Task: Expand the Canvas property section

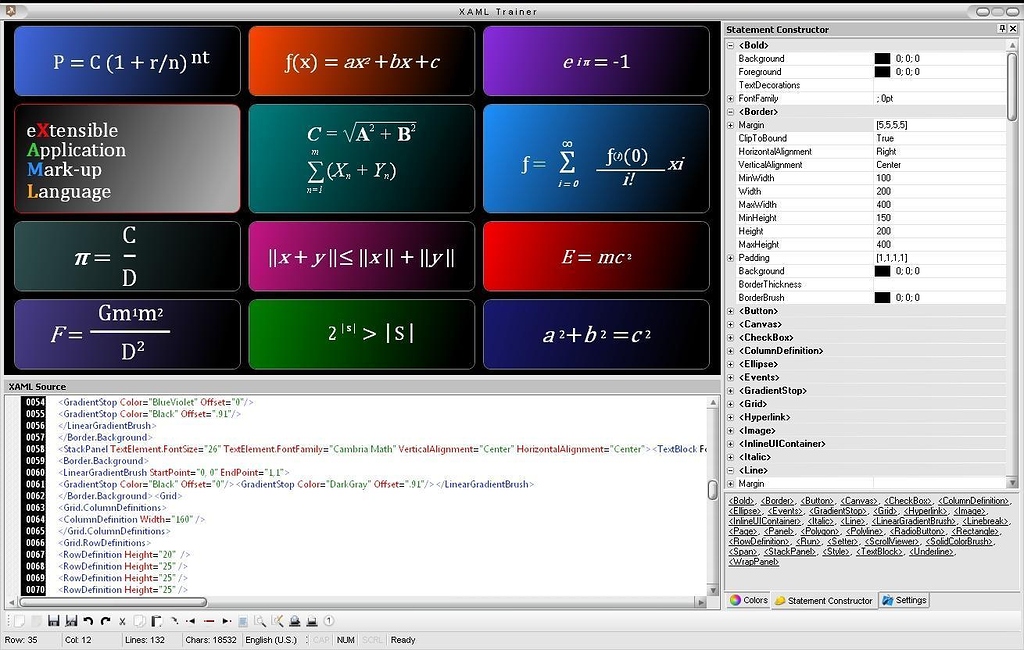Action: coord(729,324)
